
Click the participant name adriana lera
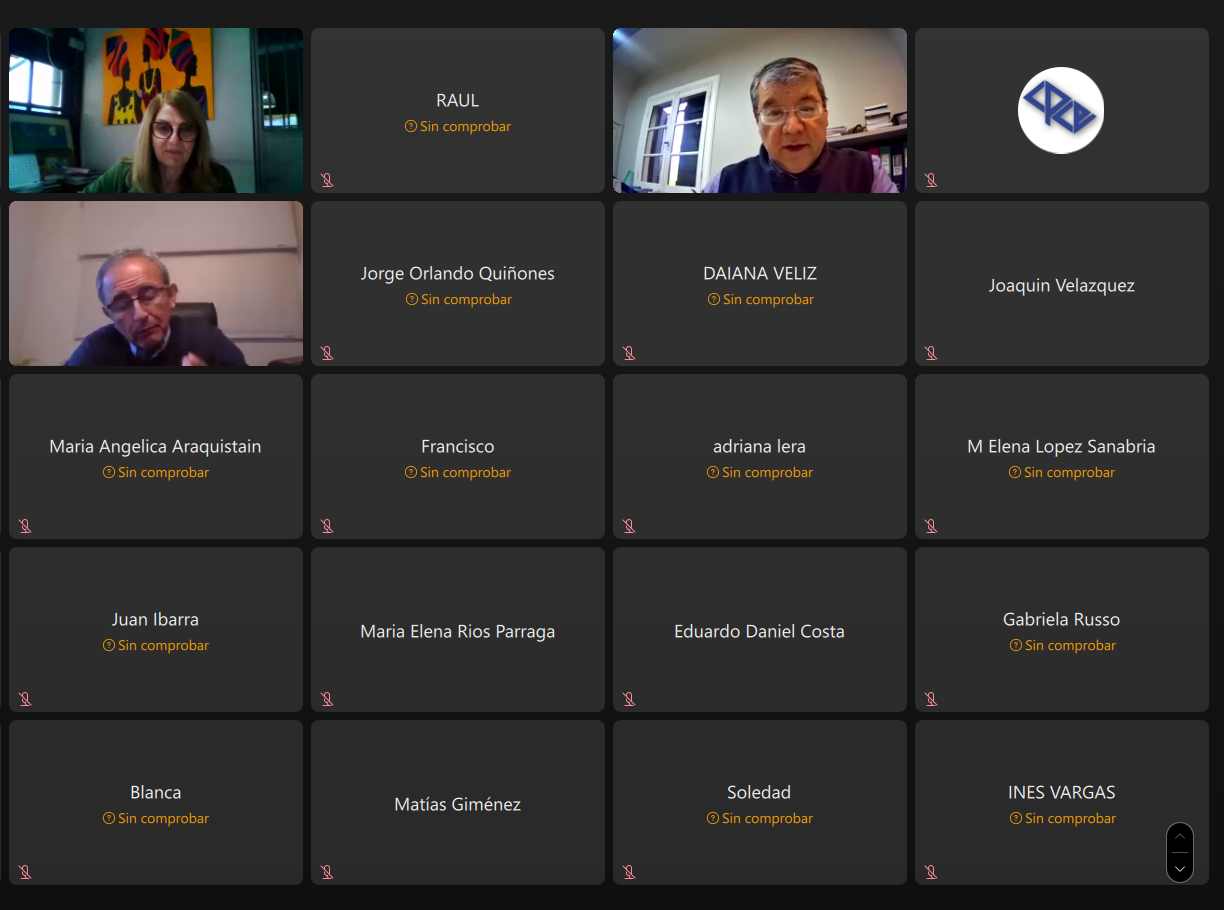tap(760, 447)
